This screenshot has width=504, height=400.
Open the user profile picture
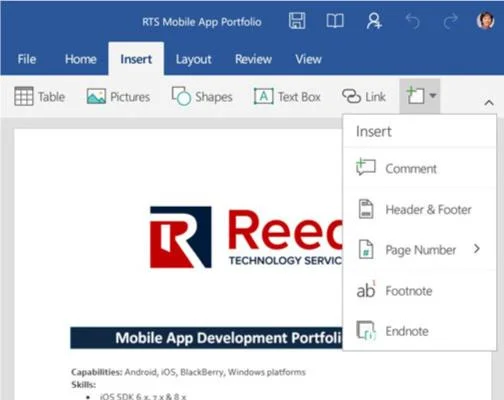pos(485,21)
